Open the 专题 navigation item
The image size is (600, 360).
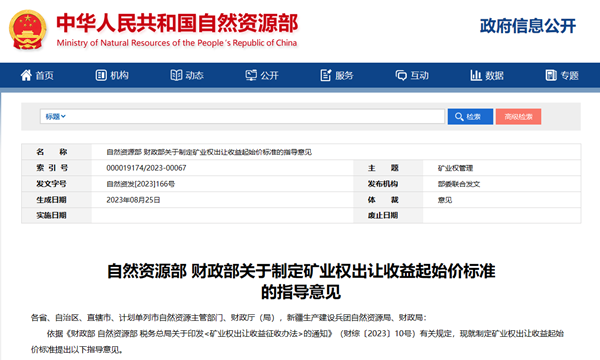coord(562,75)
